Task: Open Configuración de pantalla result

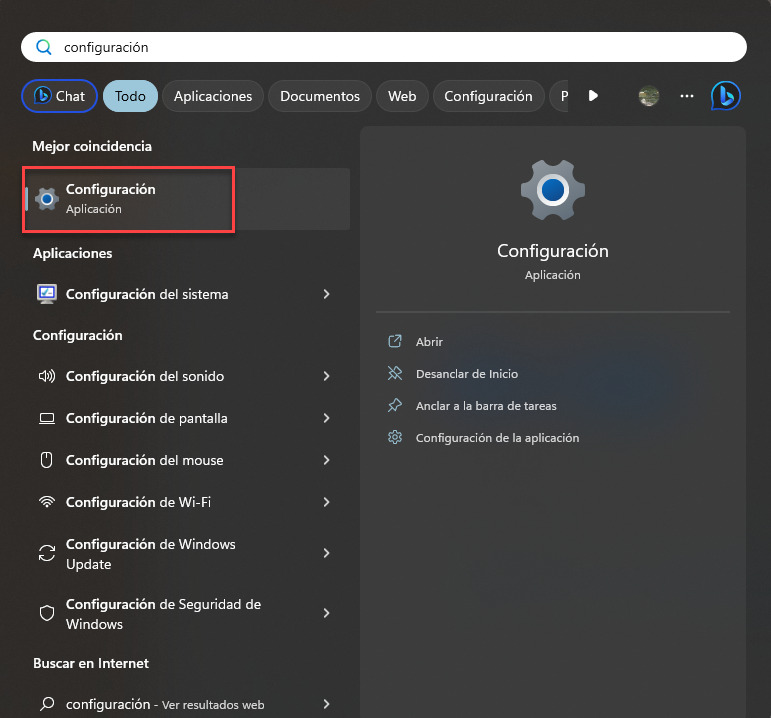Action: (x=186, y=418)
